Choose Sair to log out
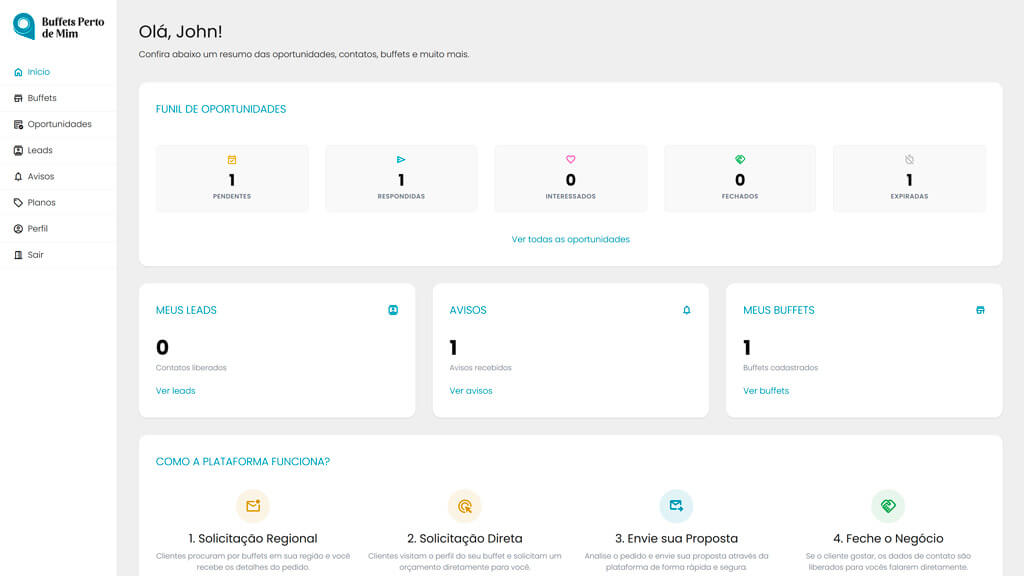 tap(58, 255)
